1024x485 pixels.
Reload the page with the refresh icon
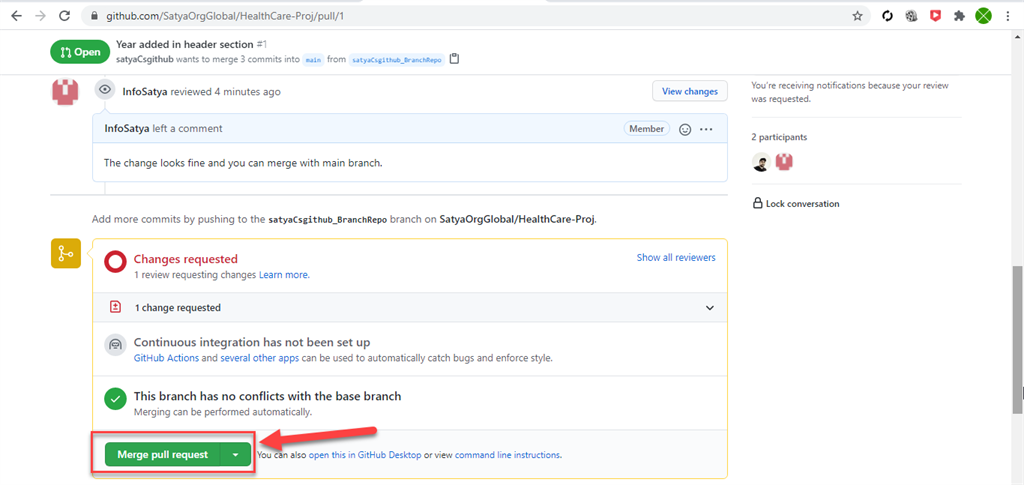64,16
